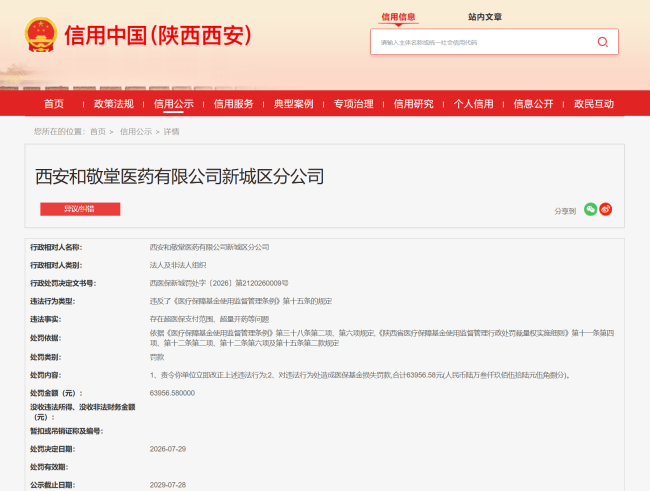The image size is (650, 491).
Task: Click the 首页 breadcrumb link
Action: tap(98, 132)
